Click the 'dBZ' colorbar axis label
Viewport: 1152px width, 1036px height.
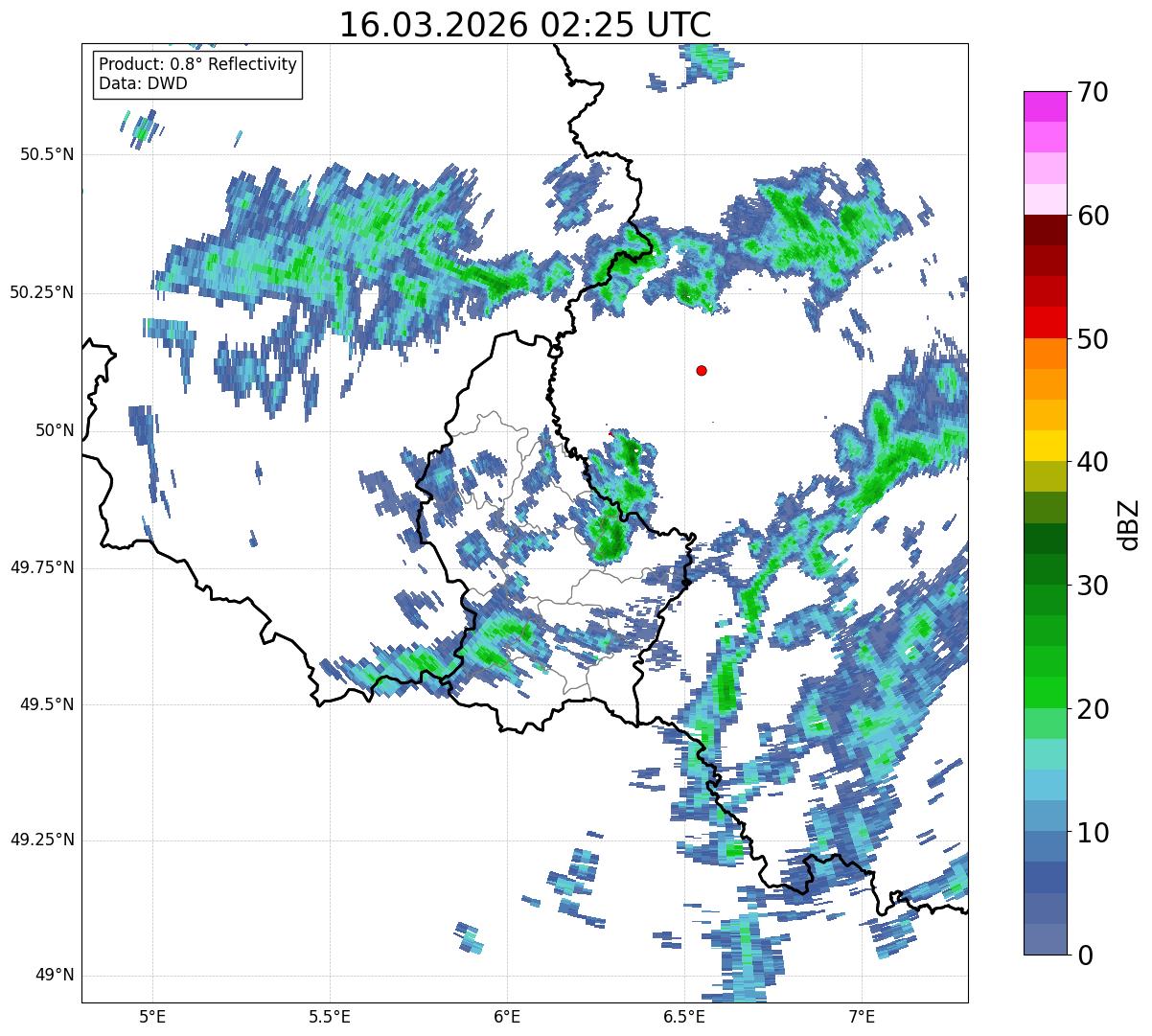(x=1129, y=523)
